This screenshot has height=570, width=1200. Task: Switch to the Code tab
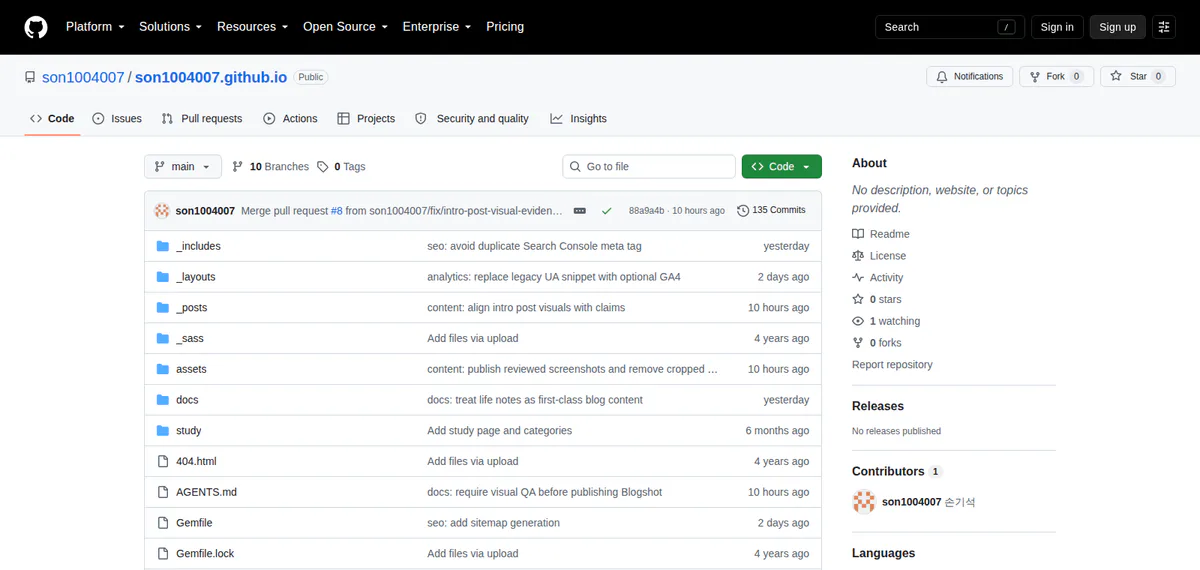[52, 119]
